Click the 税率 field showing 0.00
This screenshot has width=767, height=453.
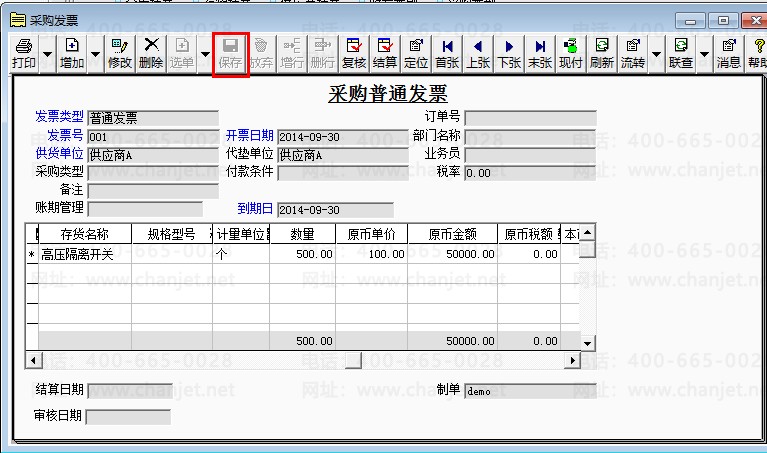coord(530,173)
